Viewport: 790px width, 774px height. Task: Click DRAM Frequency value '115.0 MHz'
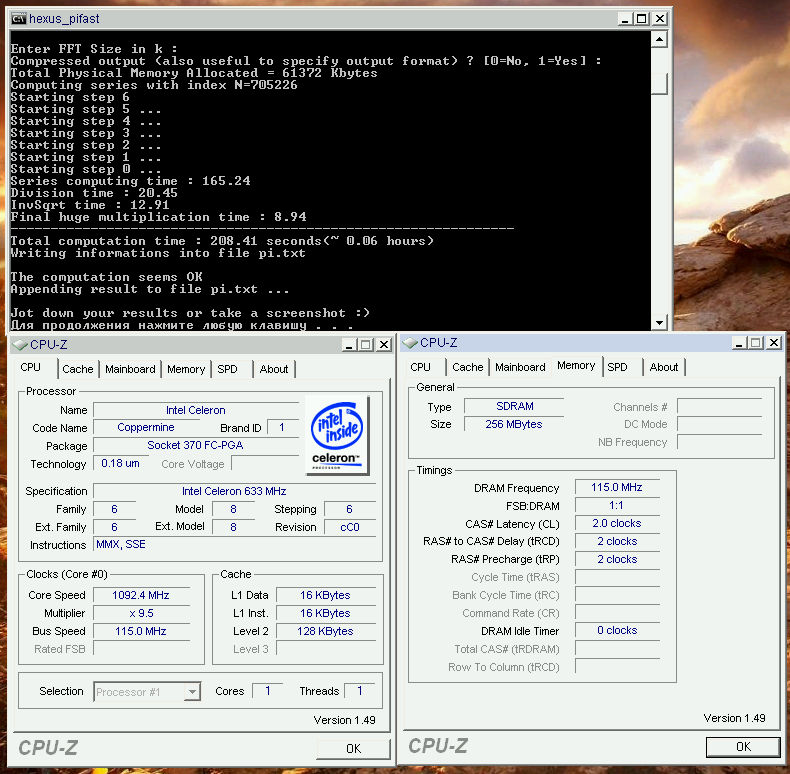[617, 488]
